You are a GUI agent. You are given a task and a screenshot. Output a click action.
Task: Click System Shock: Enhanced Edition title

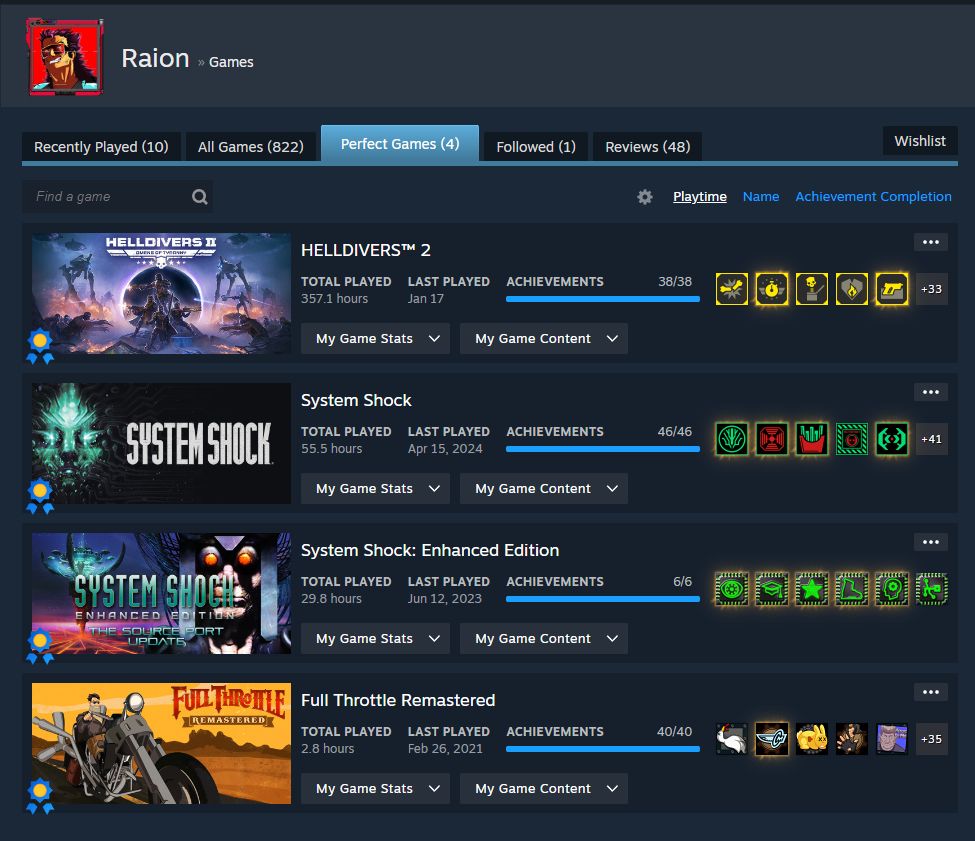pos(430,550)
